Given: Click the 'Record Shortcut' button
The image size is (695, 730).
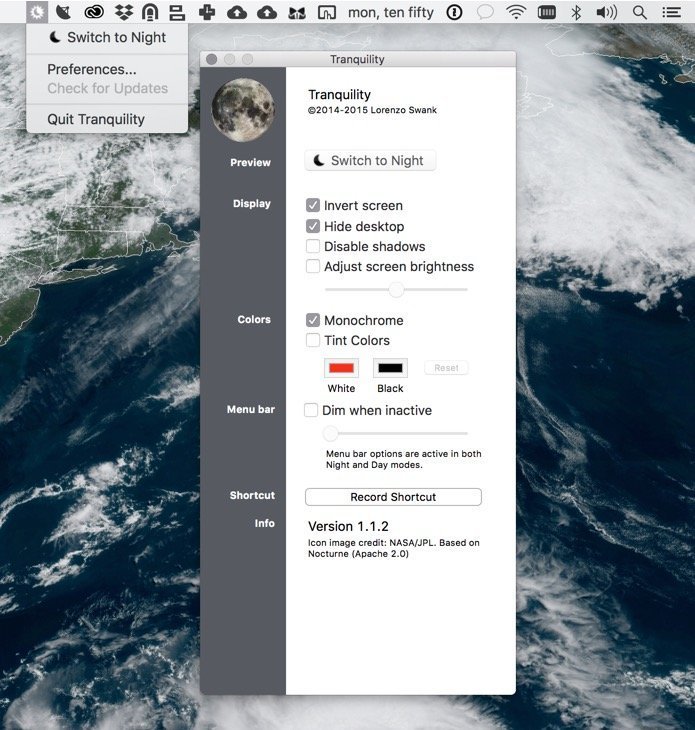Looking at the screenshot, I should [393, 497].
